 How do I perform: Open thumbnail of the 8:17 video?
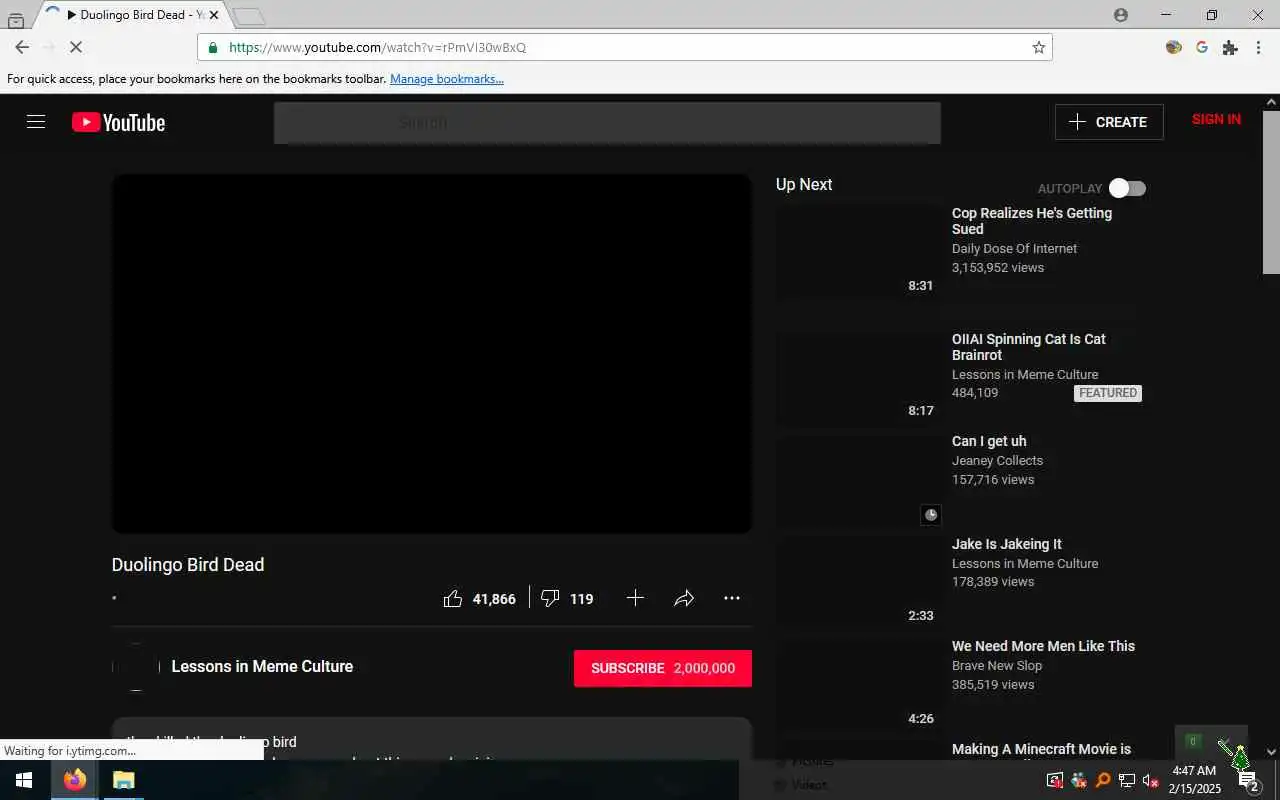(858, 377)
